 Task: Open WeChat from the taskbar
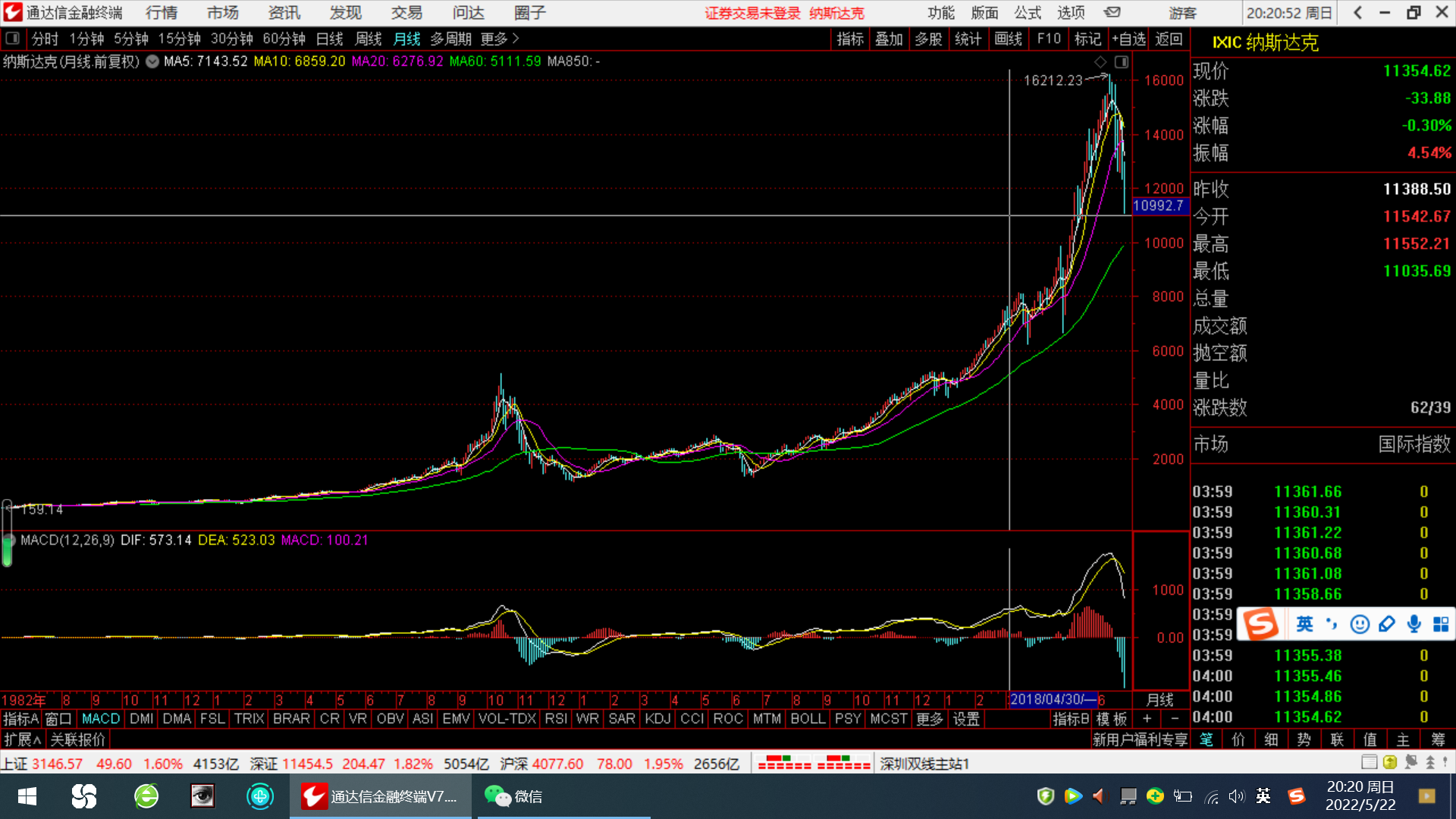coord(513,796)
